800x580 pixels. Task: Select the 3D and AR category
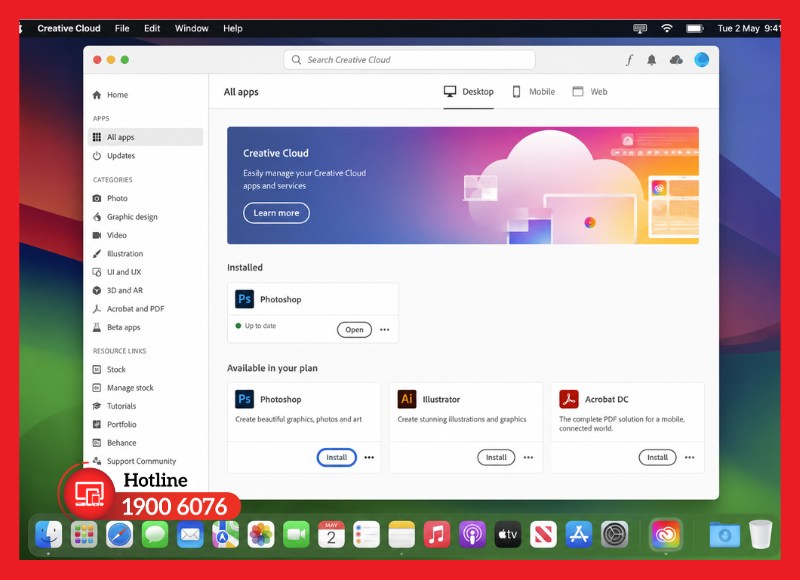point(117,290)
